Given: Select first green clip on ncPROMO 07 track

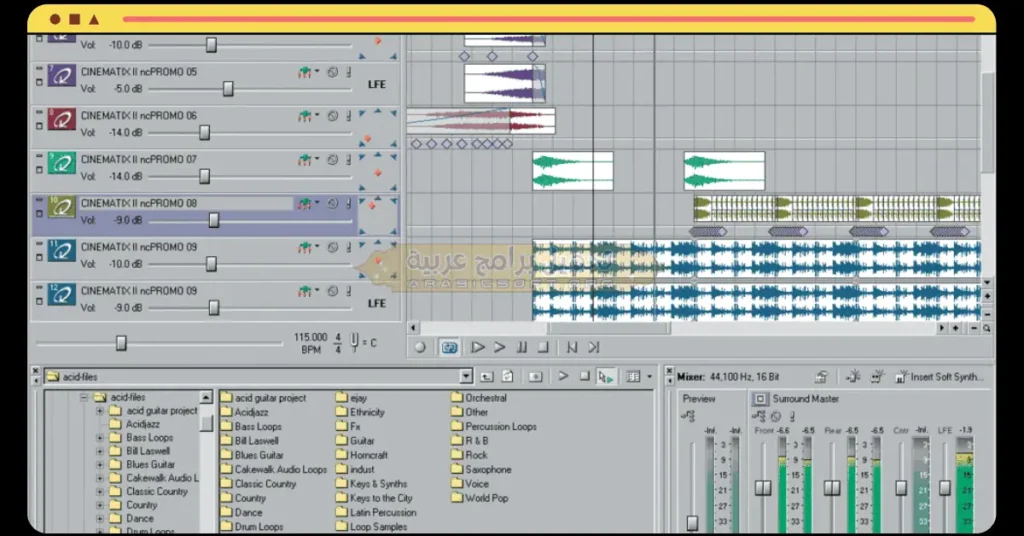Looking at the screenshot, I should click(573, 171).
